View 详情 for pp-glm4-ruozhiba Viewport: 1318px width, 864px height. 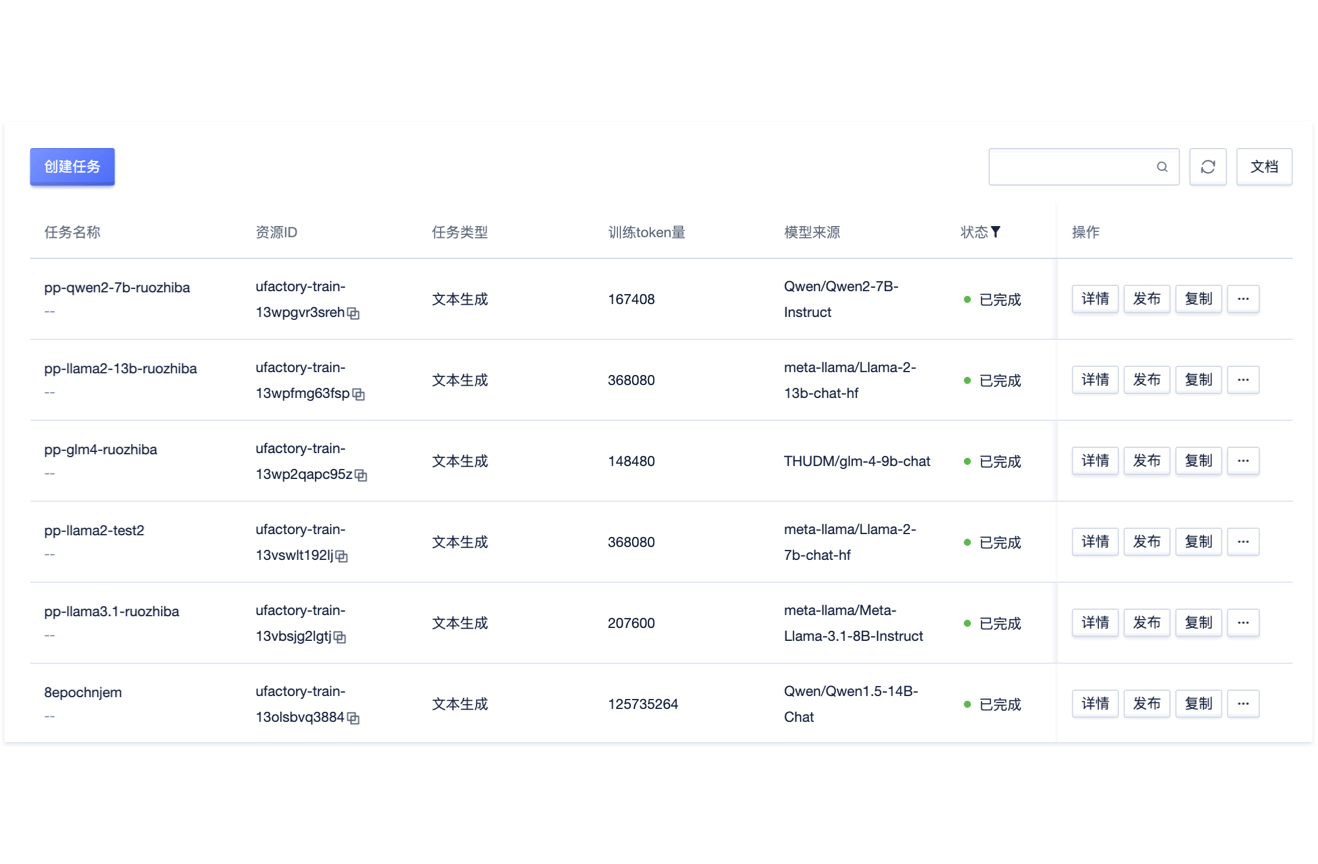click(1095, 461)
